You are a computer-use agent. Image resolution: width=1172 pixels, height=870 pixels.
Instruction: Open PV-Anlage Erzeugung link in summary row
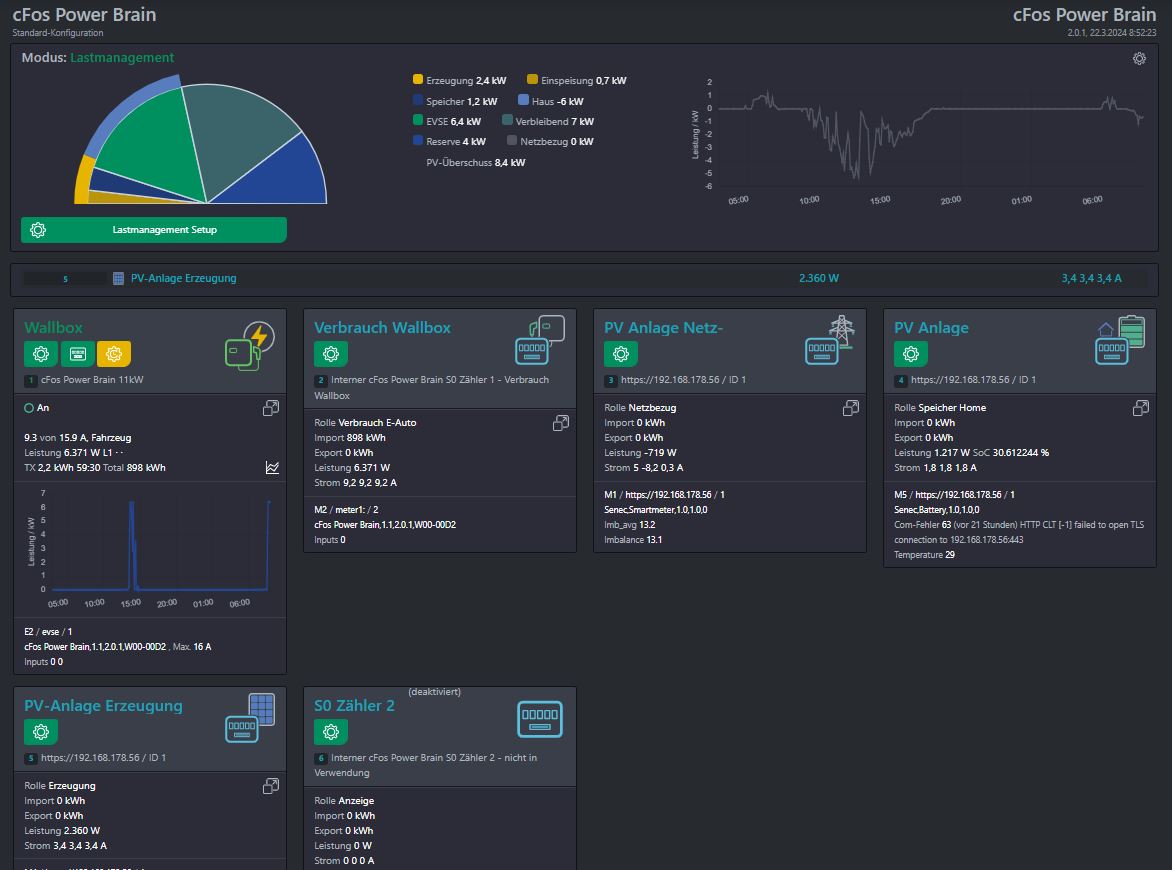click(x=183, y=278)
